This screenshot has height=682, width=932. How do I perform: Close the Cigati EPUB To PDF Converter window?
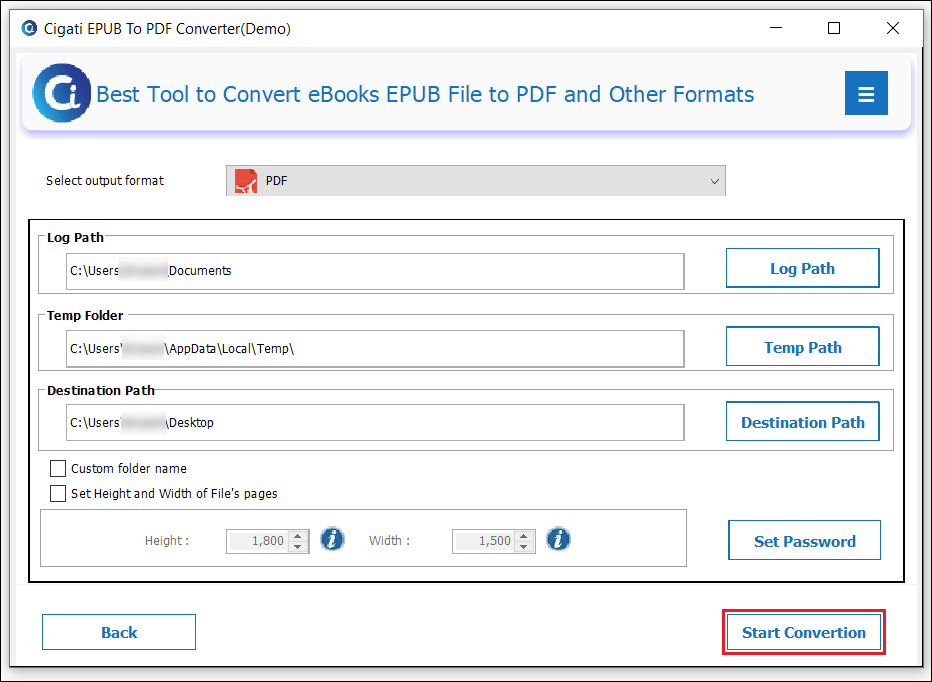click(892, 28)
